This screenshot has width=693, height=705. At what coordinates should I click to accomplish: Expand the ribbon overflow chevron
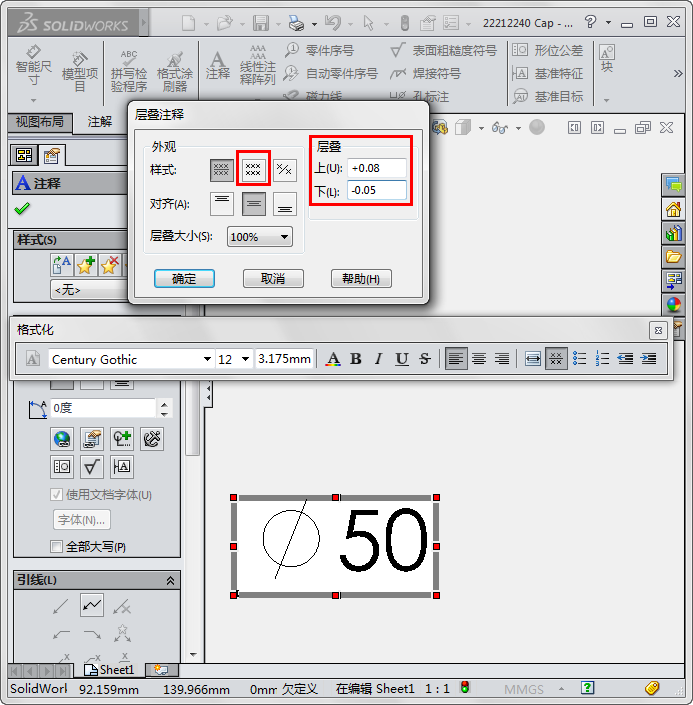pos(678,73)
